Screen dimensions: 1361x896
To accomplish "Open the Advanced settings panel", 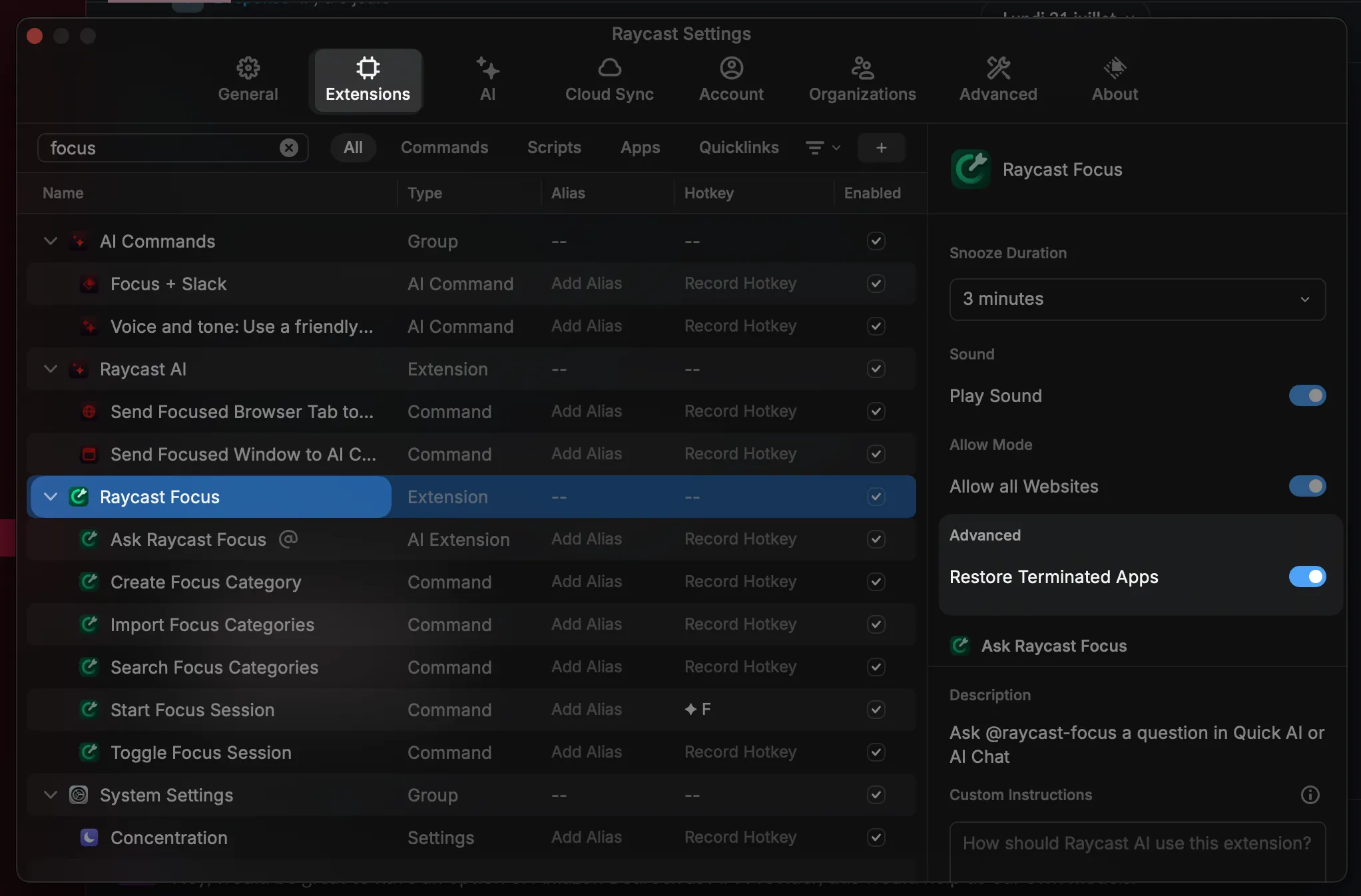I will (997, 78).
